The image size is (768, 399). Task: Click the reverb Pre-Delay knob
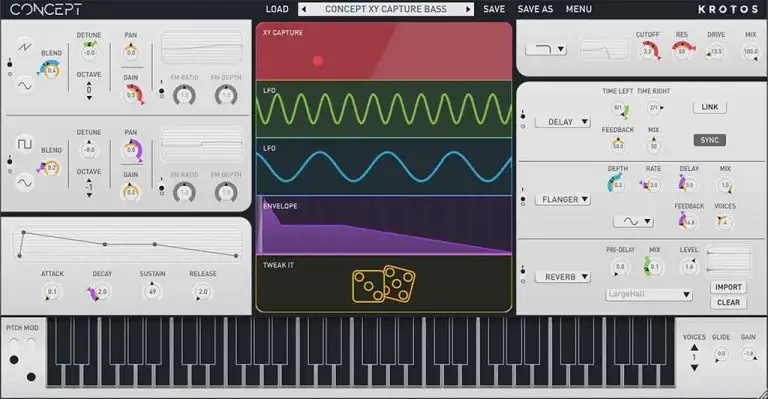pyautogui.click(x=620, y=267)
